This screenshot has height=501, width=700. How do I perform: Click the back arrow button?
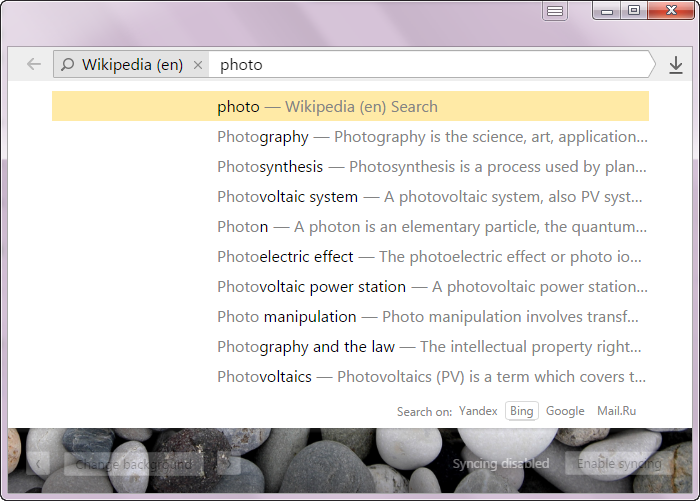pyautogui.click(x=34, y=64)
